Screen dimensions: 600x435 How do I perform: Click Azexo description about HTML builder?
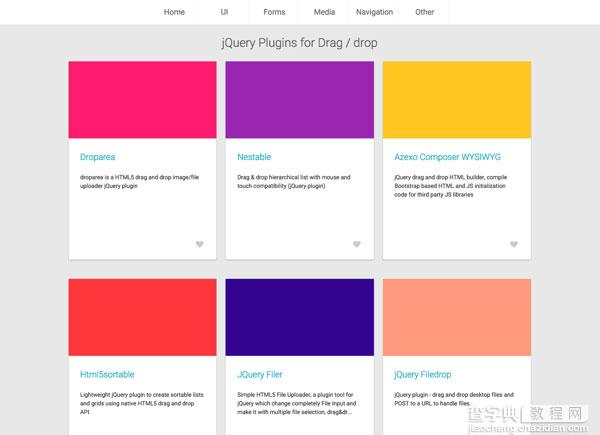[450, 186]
